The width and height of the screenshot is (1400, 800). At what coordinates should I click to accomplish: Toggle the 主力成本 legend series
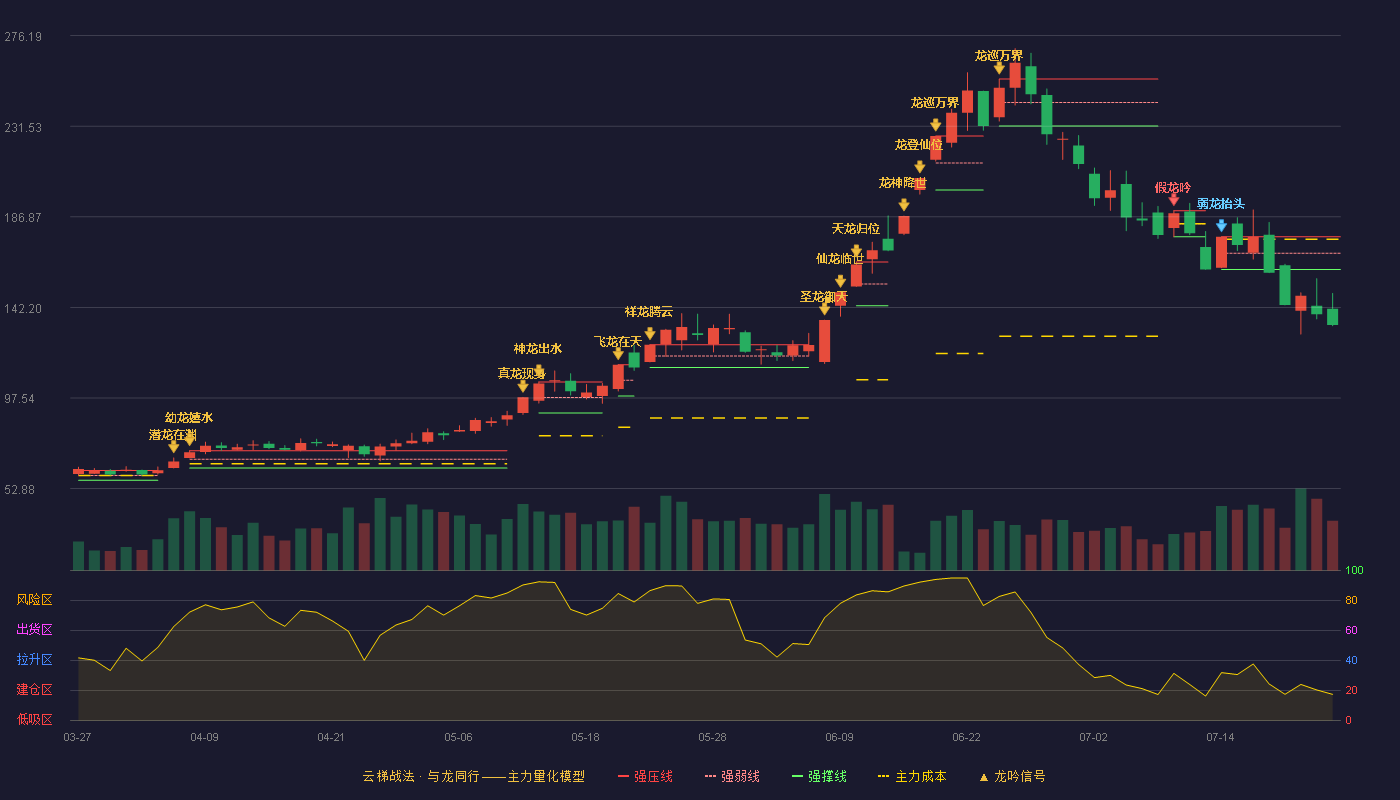pyautogui.click(x=912, y=776)
